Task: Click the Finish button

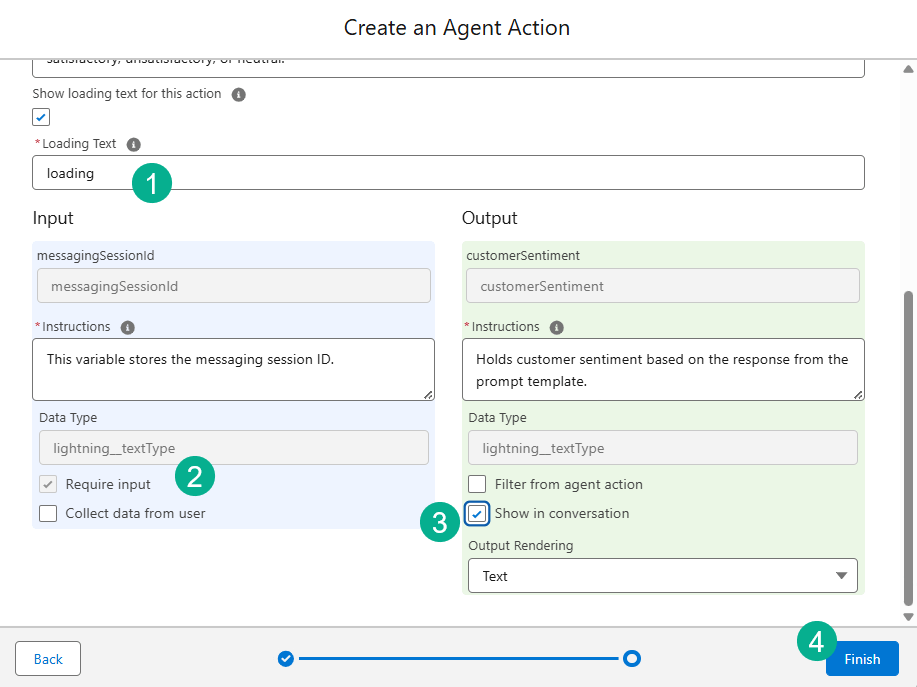Action: pos(862,659)
